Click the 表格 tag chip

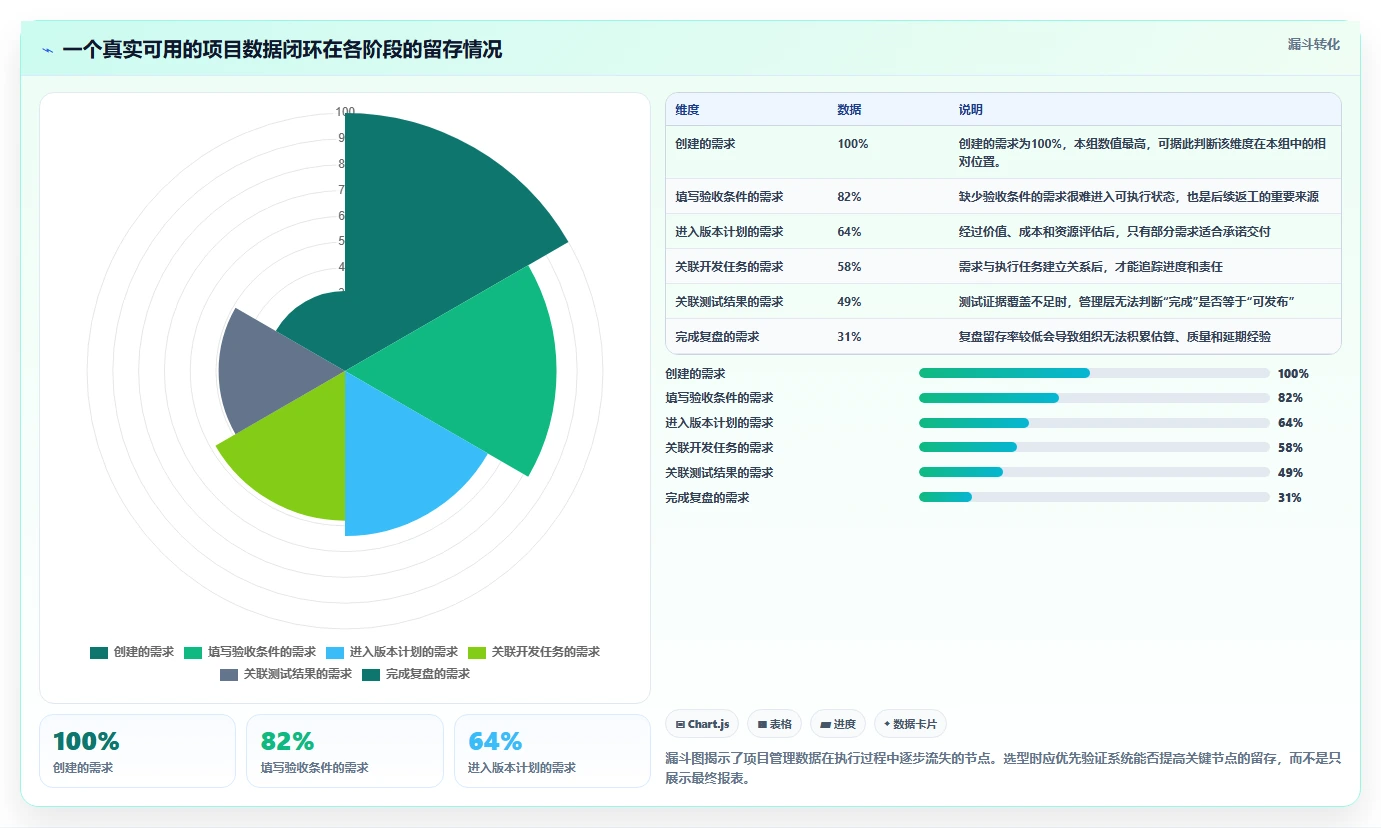774,724
